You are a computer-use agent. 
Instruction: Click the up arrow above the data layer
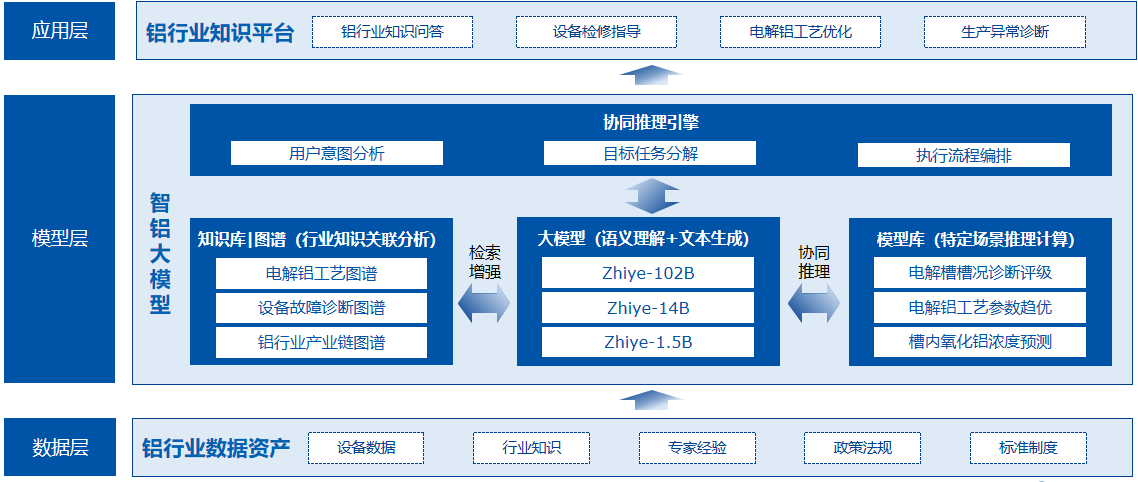651,401
